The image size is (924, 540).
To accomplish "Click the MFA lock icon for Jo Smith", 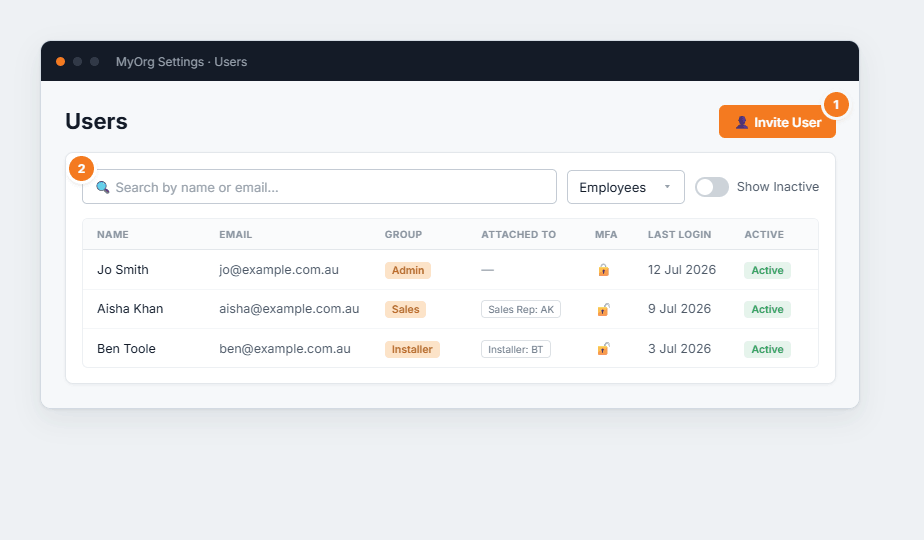I will point(603,270).
